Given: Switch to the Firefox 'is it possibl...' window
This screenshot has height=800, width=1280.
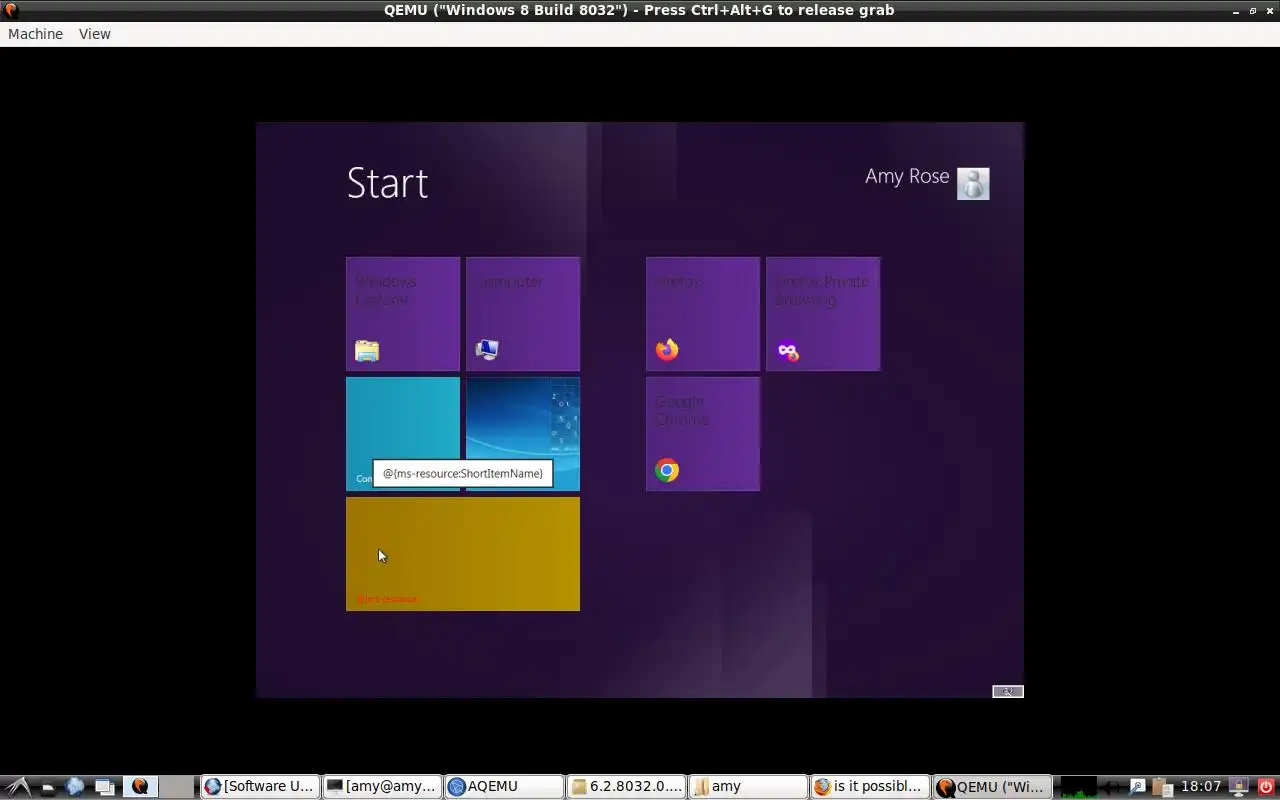Looking at the screenshot, I should point(870,786).
